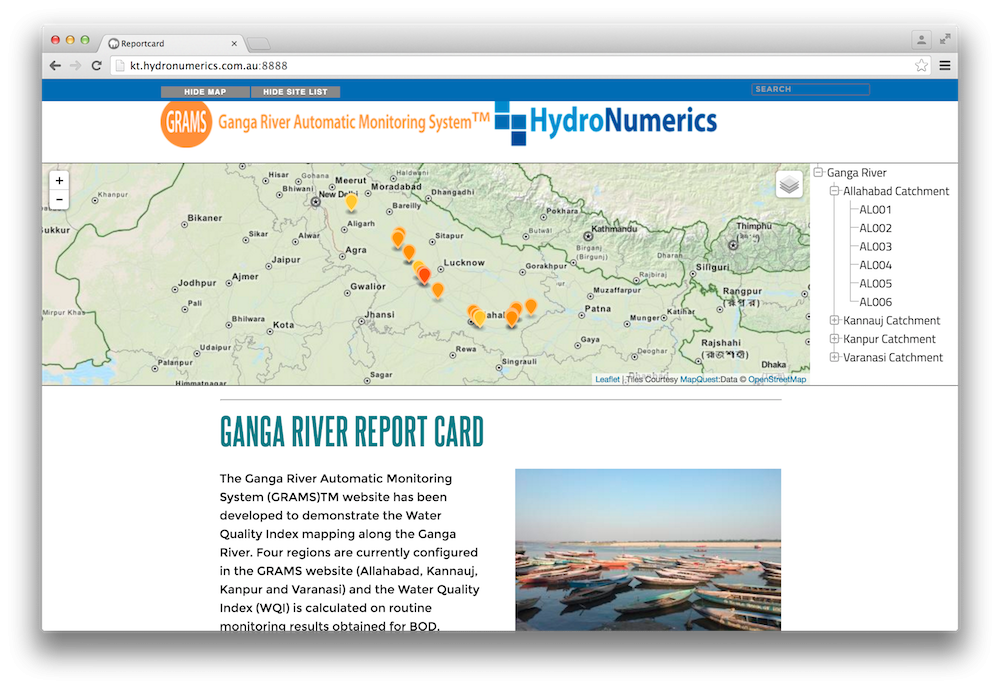Open the MapQuest attribution link

pyautogui.click(x=699, y=379)
